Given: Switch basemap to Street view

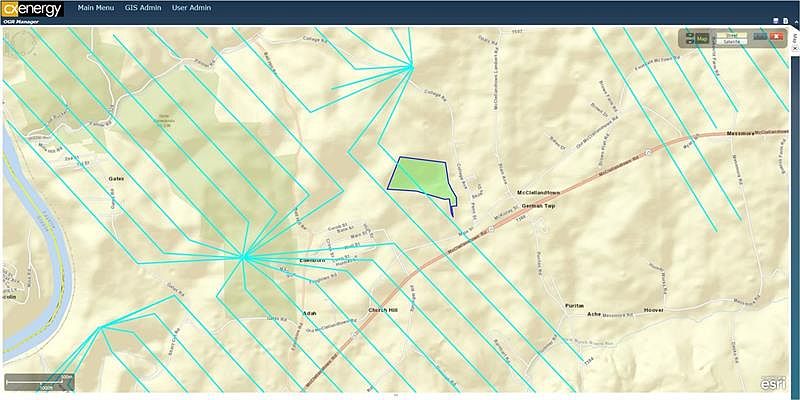Looking at the screenshot, I should click(732, 35).
